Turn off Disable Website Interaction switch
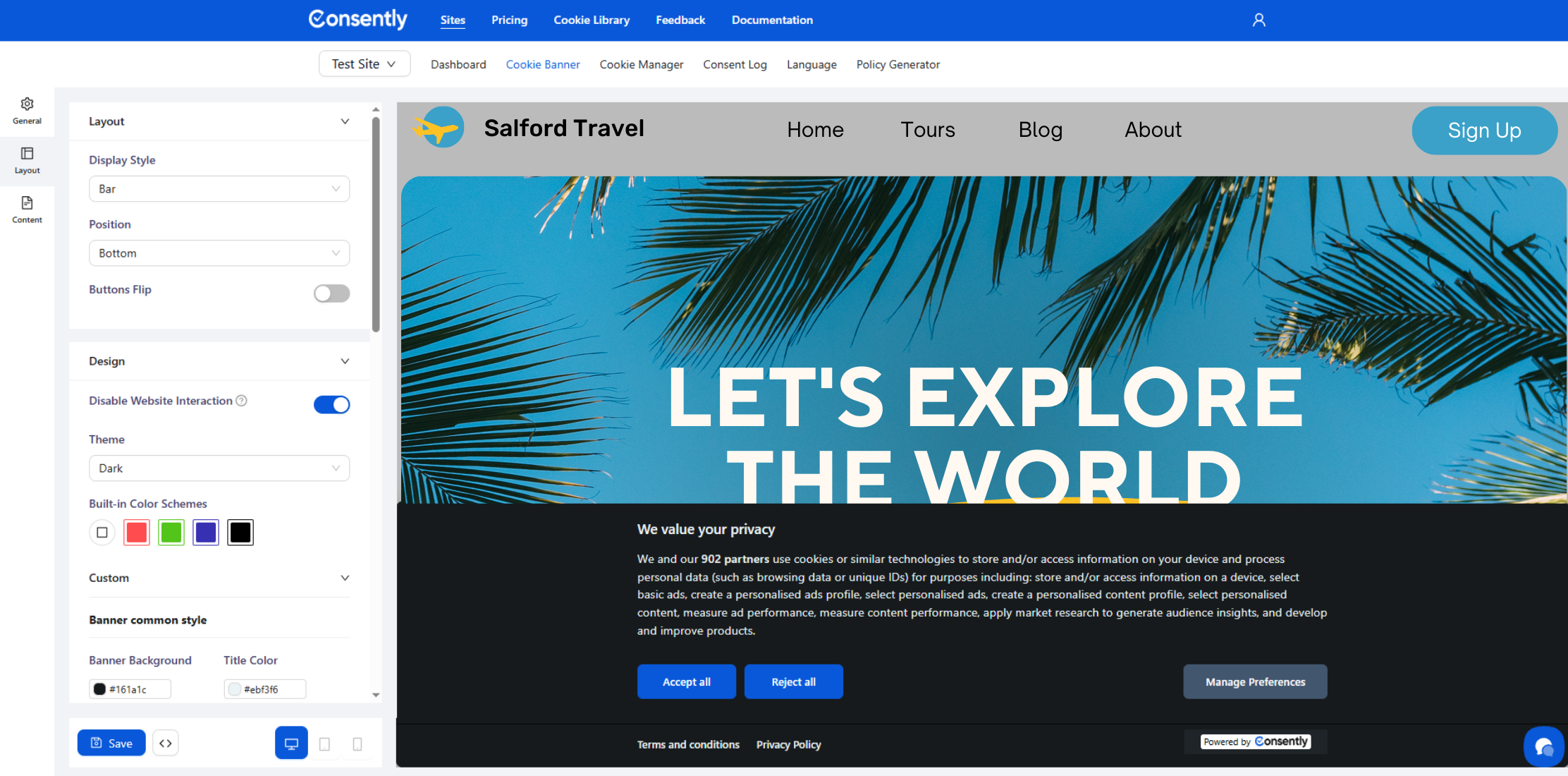1568x776 pixels. 331,404
